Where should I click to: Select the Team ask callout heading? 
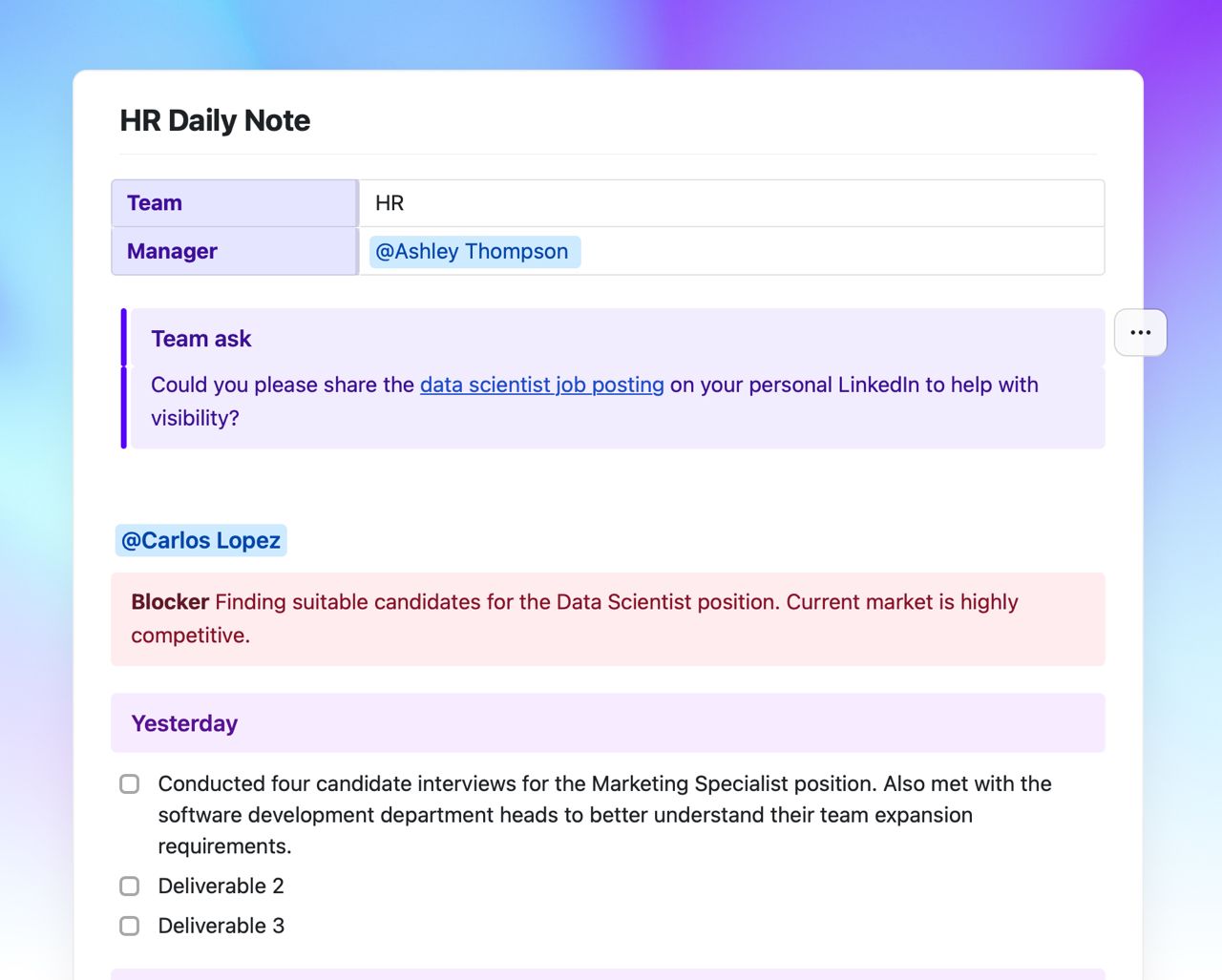pos(200,339)
